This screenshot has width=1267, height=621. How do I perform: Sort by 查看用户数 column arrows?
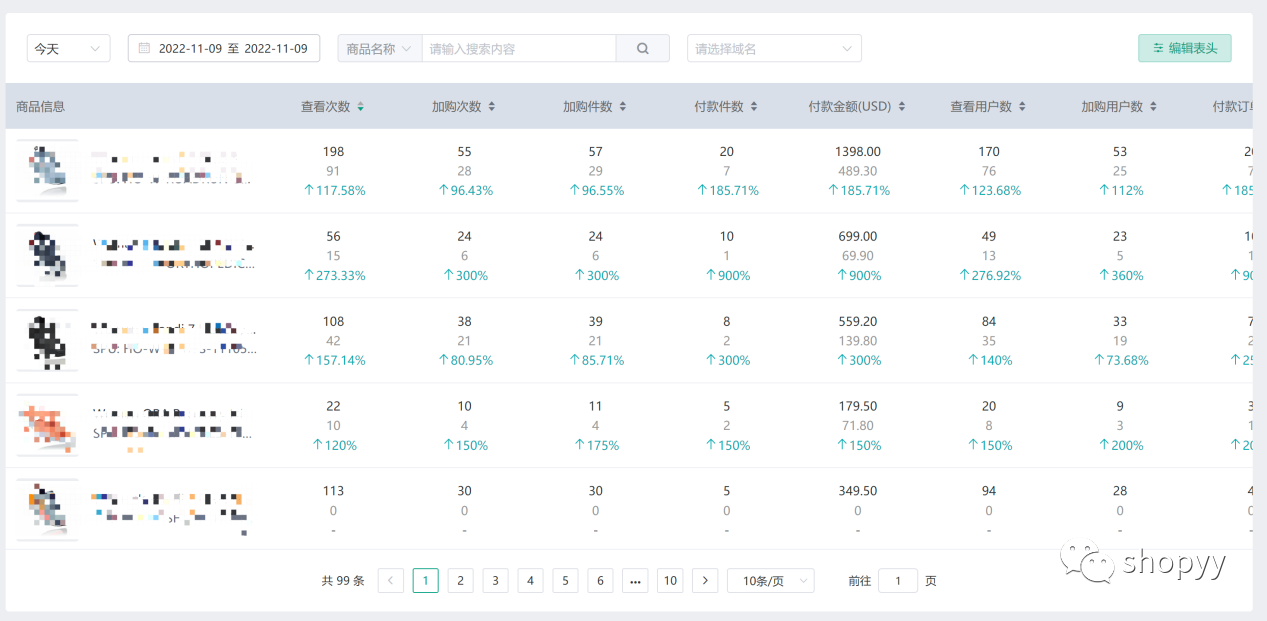pos(1022,107)
